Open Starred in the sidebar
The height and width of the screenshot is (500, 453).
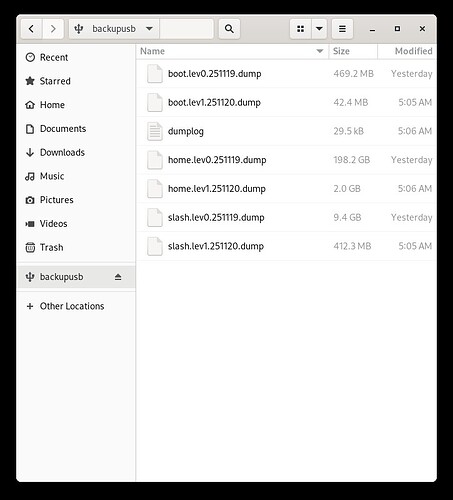(76, 81)
